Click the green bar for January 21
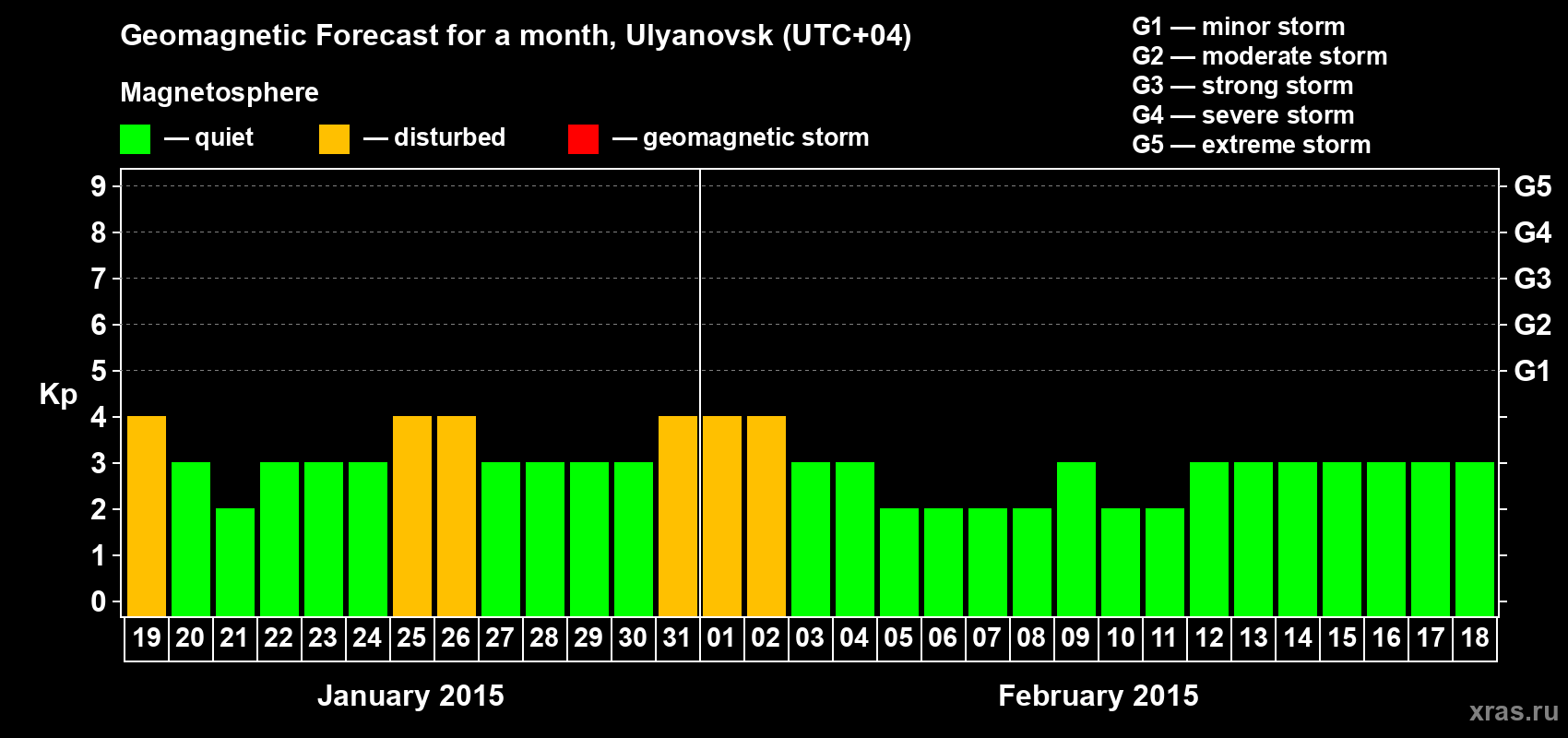Image resolution: width=1568 pixels, height=738 pixels. (x=235, y=563)
